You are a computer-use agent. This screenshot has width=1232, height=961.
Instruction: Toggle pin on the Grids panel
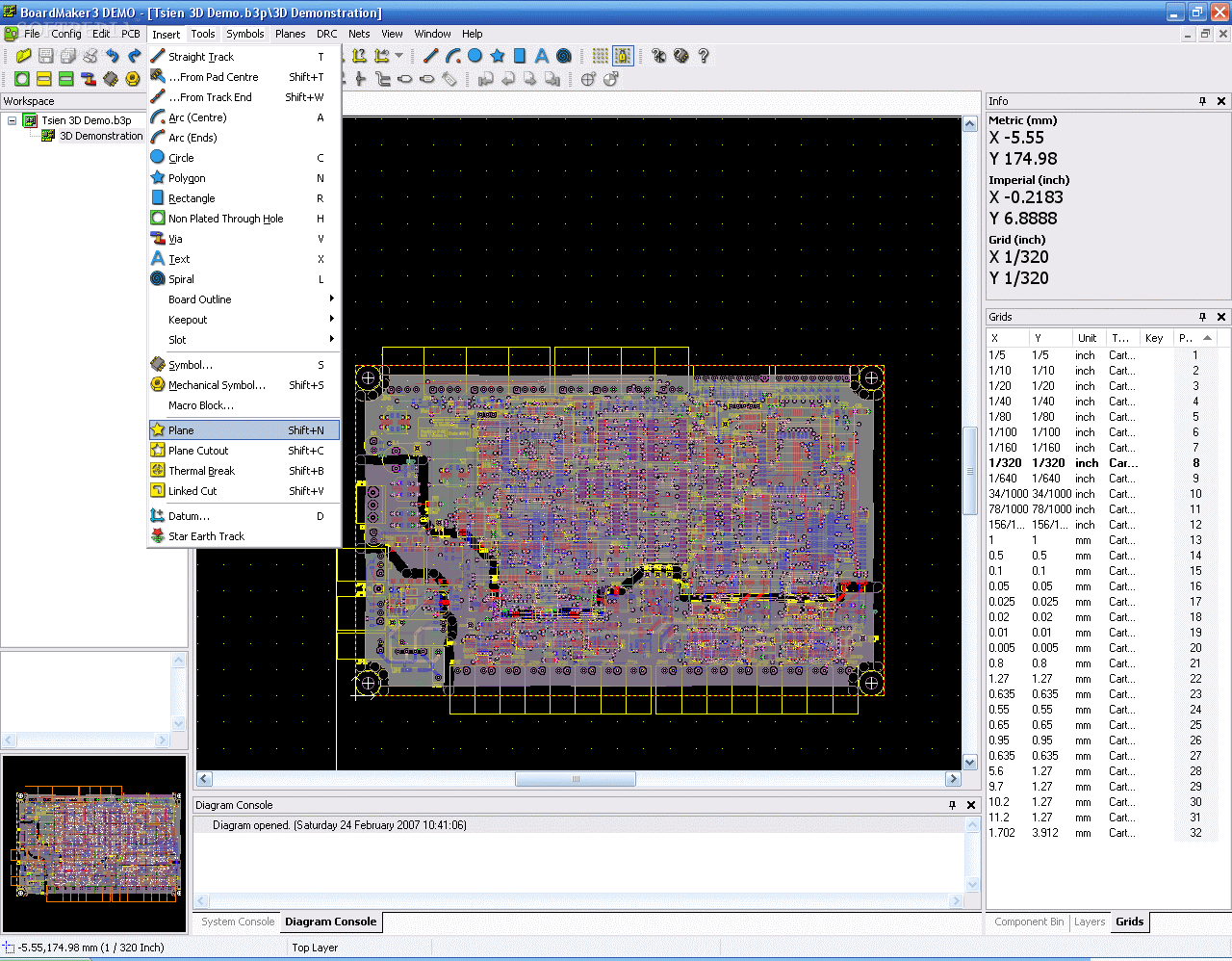1202,317
